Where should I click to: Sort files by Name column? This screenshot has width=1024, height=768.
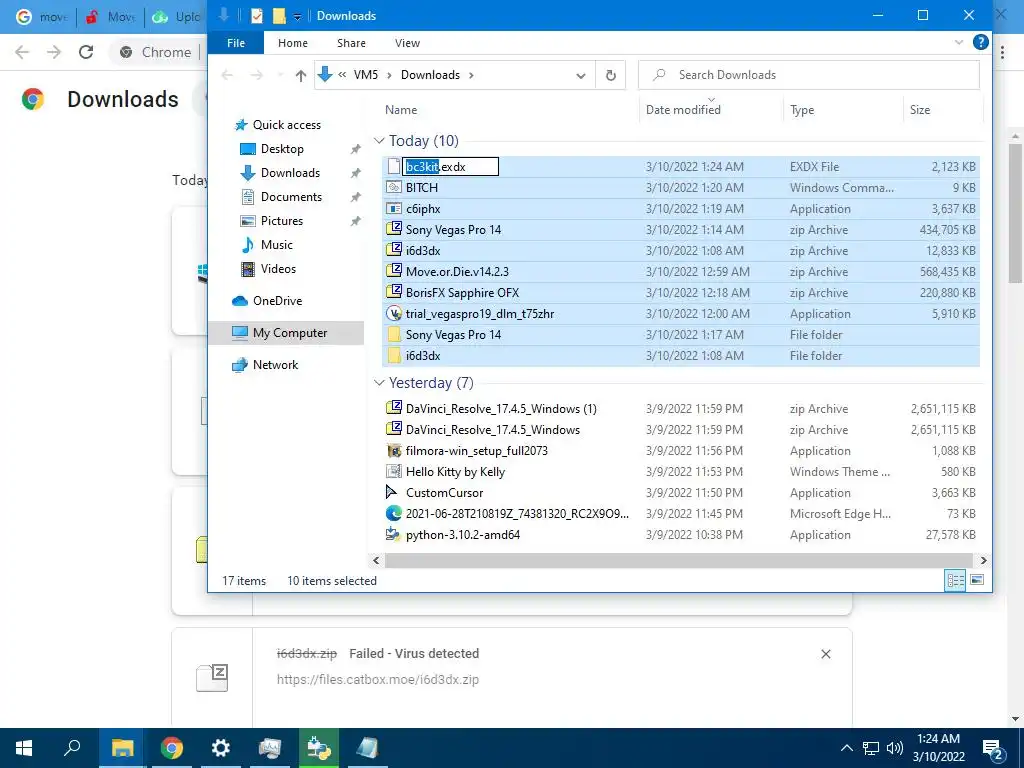point(401,110)
